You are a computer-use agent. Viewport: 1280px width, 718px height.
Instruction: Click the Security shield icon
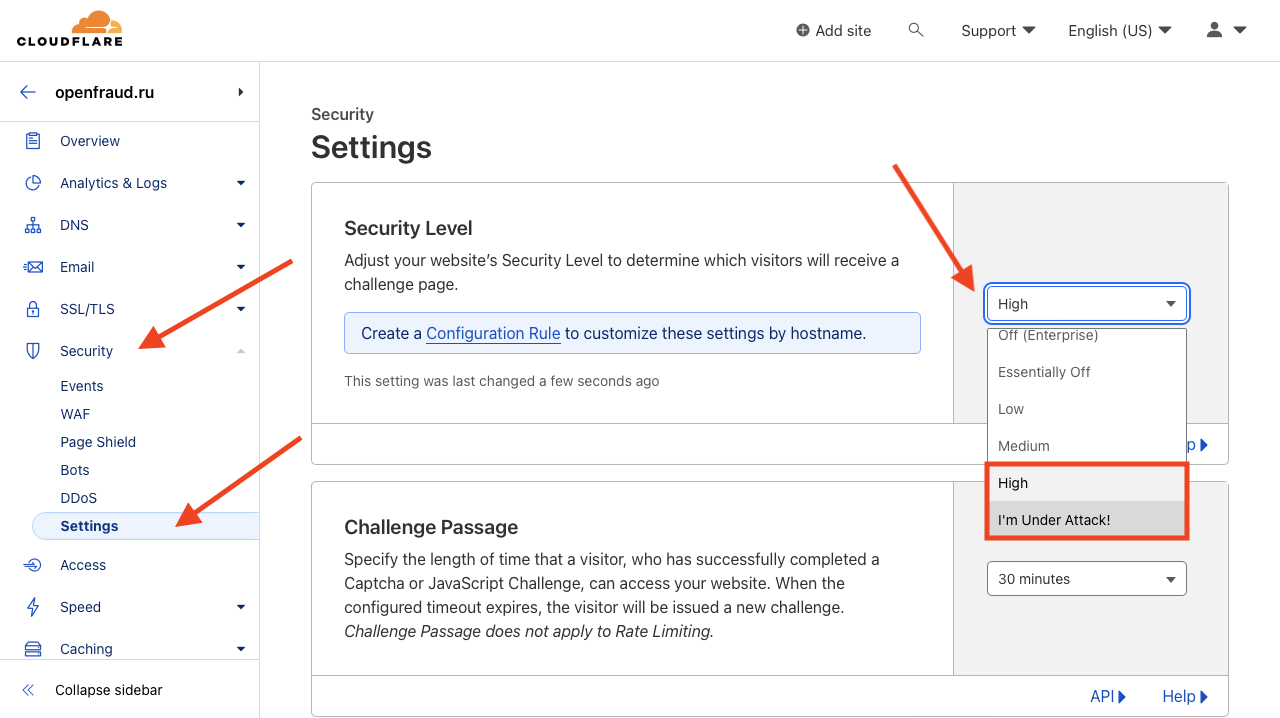tap(33, 351)
